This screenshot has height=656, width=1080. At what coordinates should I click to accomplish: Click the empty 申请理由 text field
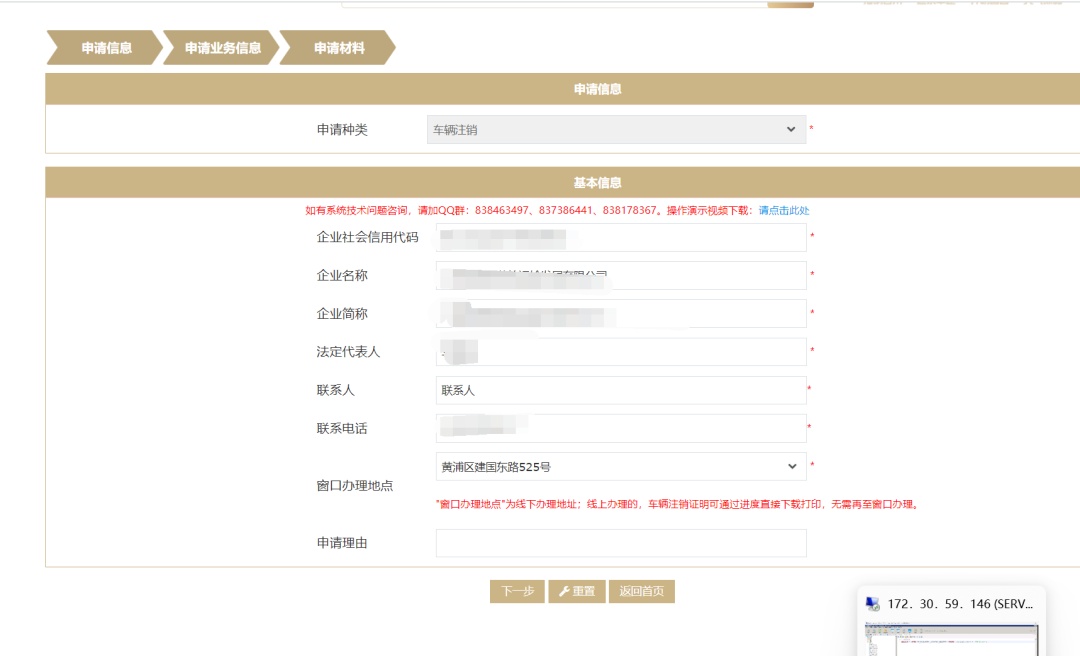pyautogui.click(x=620, y=543)
